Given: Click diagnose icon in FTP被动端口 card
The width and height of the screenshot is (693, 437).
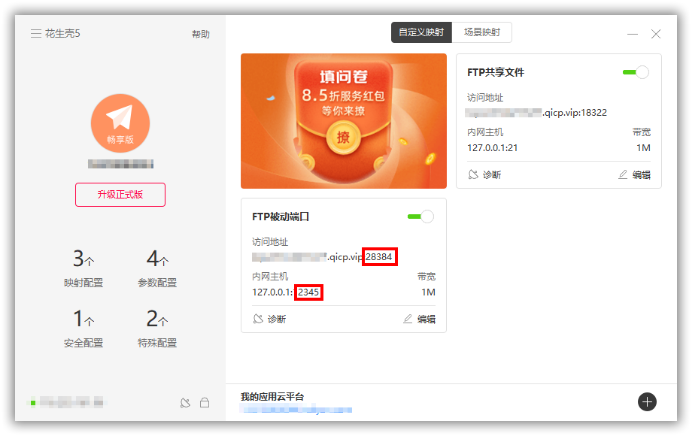Looking at the screenshot, I should pos(259,319).
